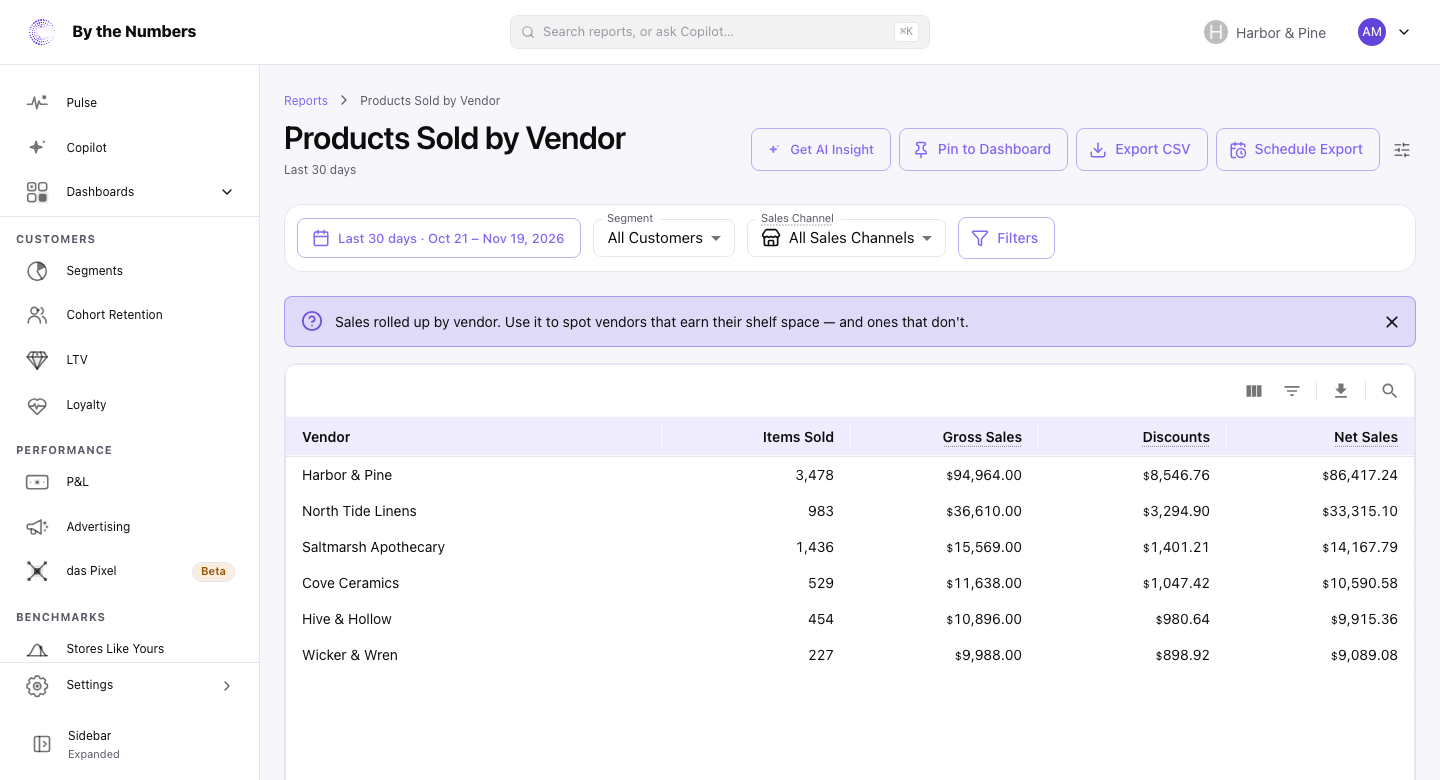Toggle the Sidebar Expanded control
The width and height of the screenshot is (1440, 780).
[x=130, y=744]
